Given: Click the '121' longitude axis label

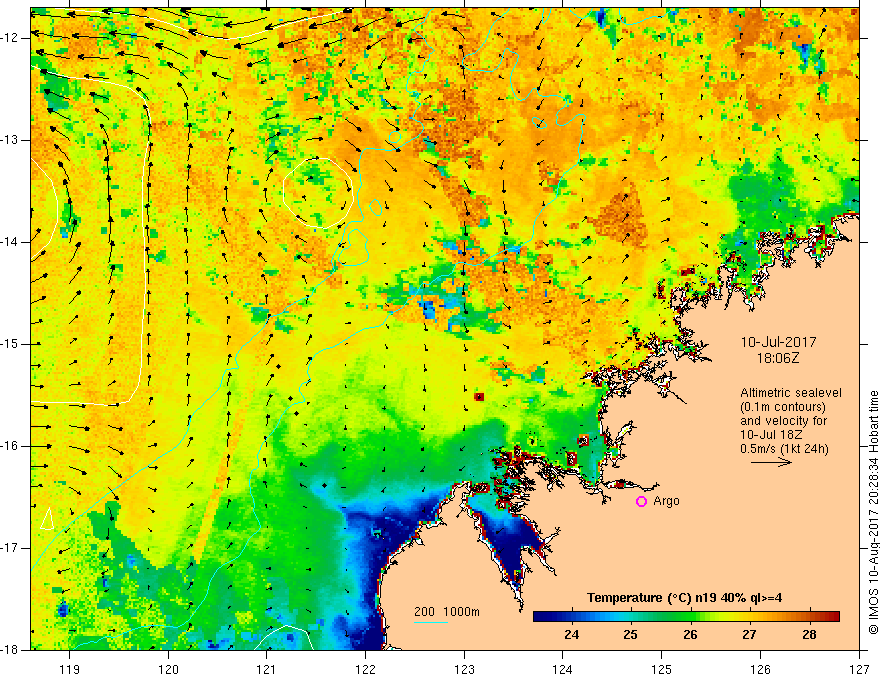Looking at the screenshot, I should [267, 669].
